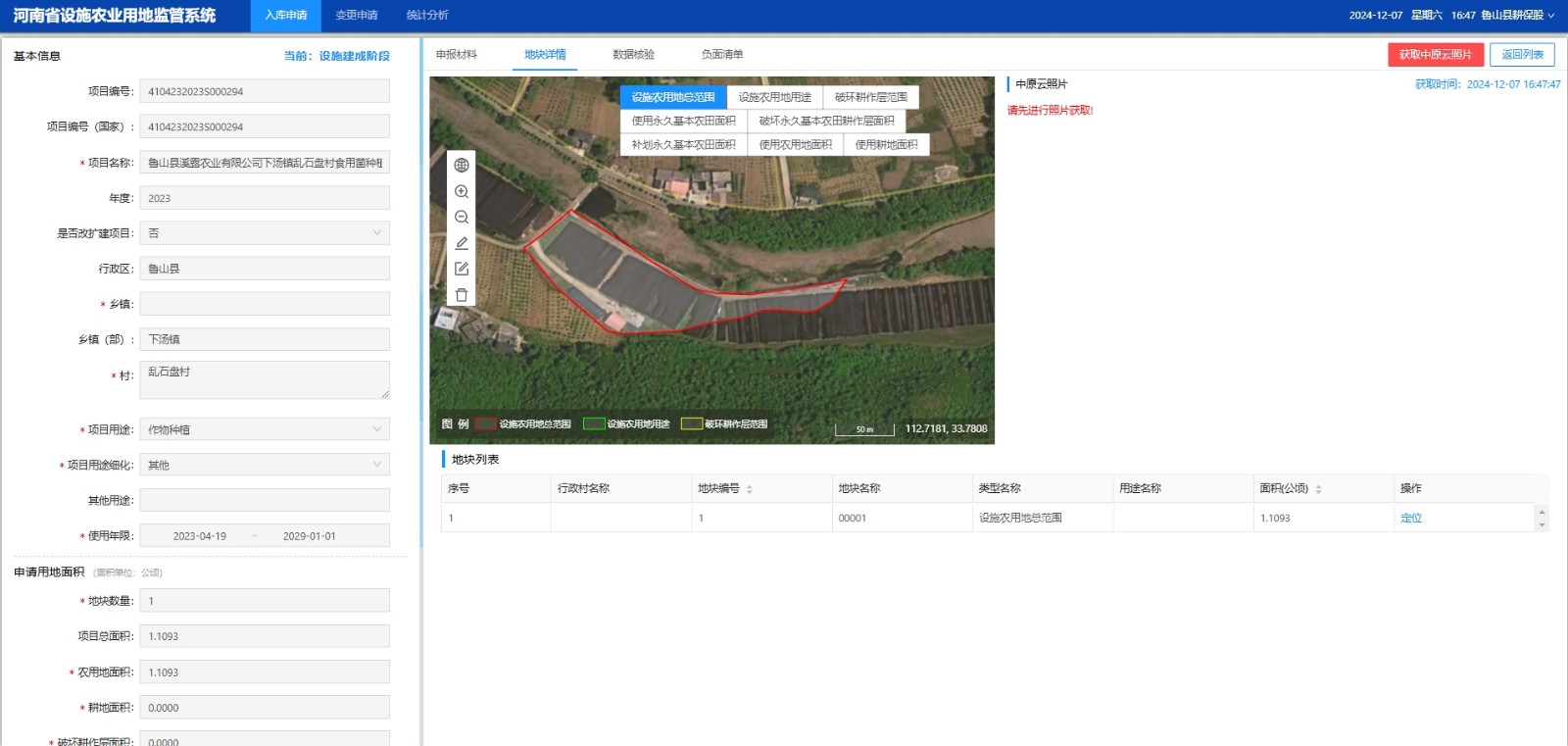Click the 序号 column header
The image size is (1568, 746).
click(x=496, y=488)
